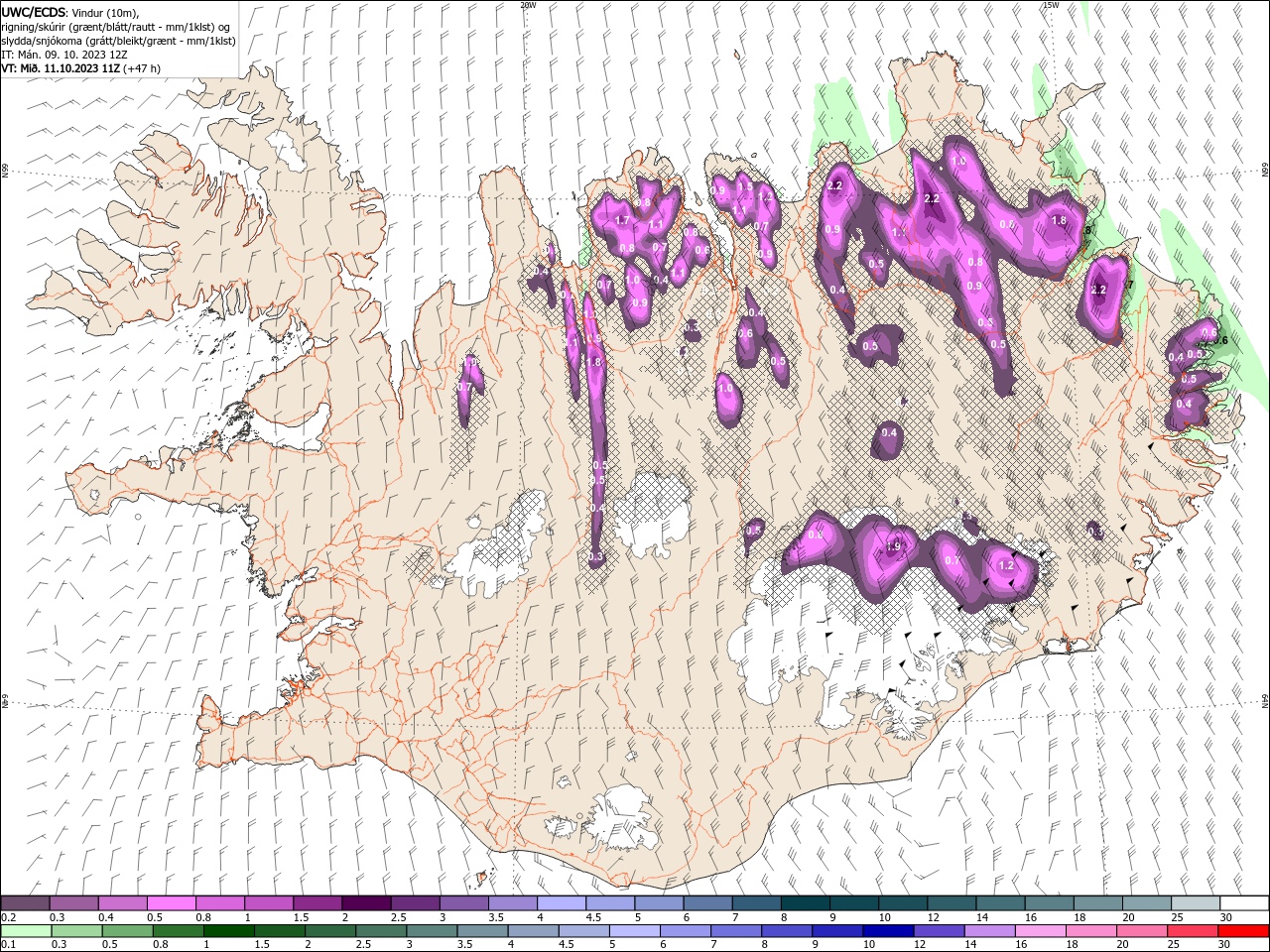Click upper legend swatch between 0.2 and 0.3
1270x952 pixels.
pos(25,903)
